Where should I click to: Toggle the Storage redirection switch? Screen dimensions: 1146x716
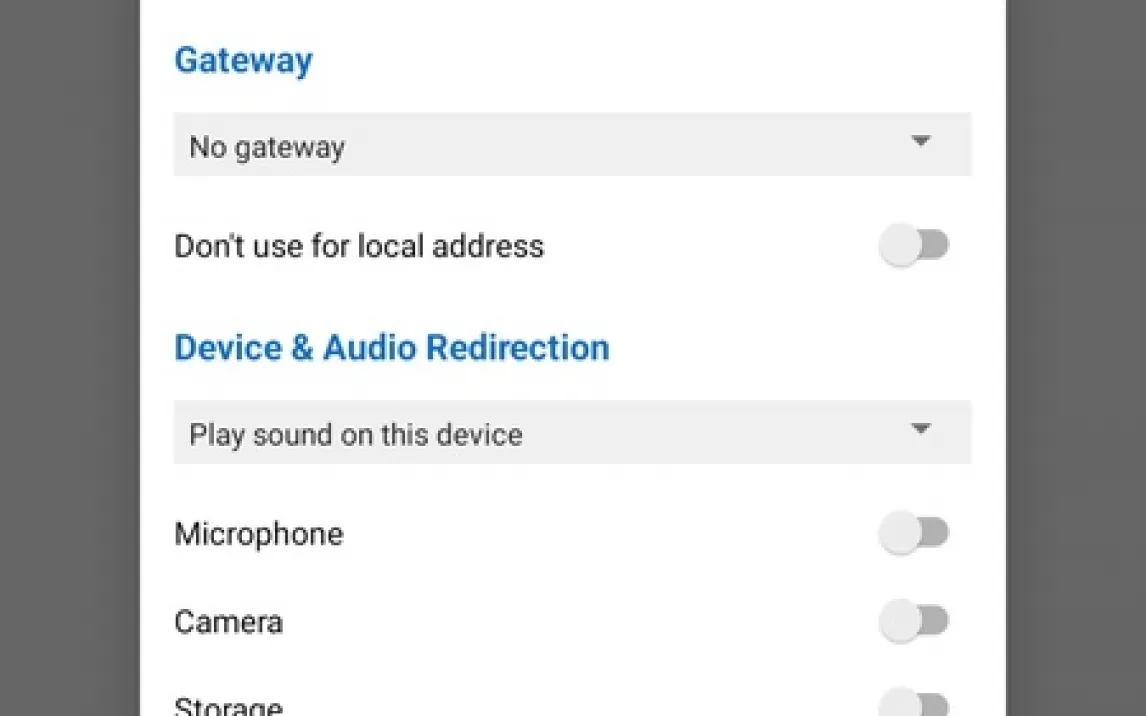914,704
